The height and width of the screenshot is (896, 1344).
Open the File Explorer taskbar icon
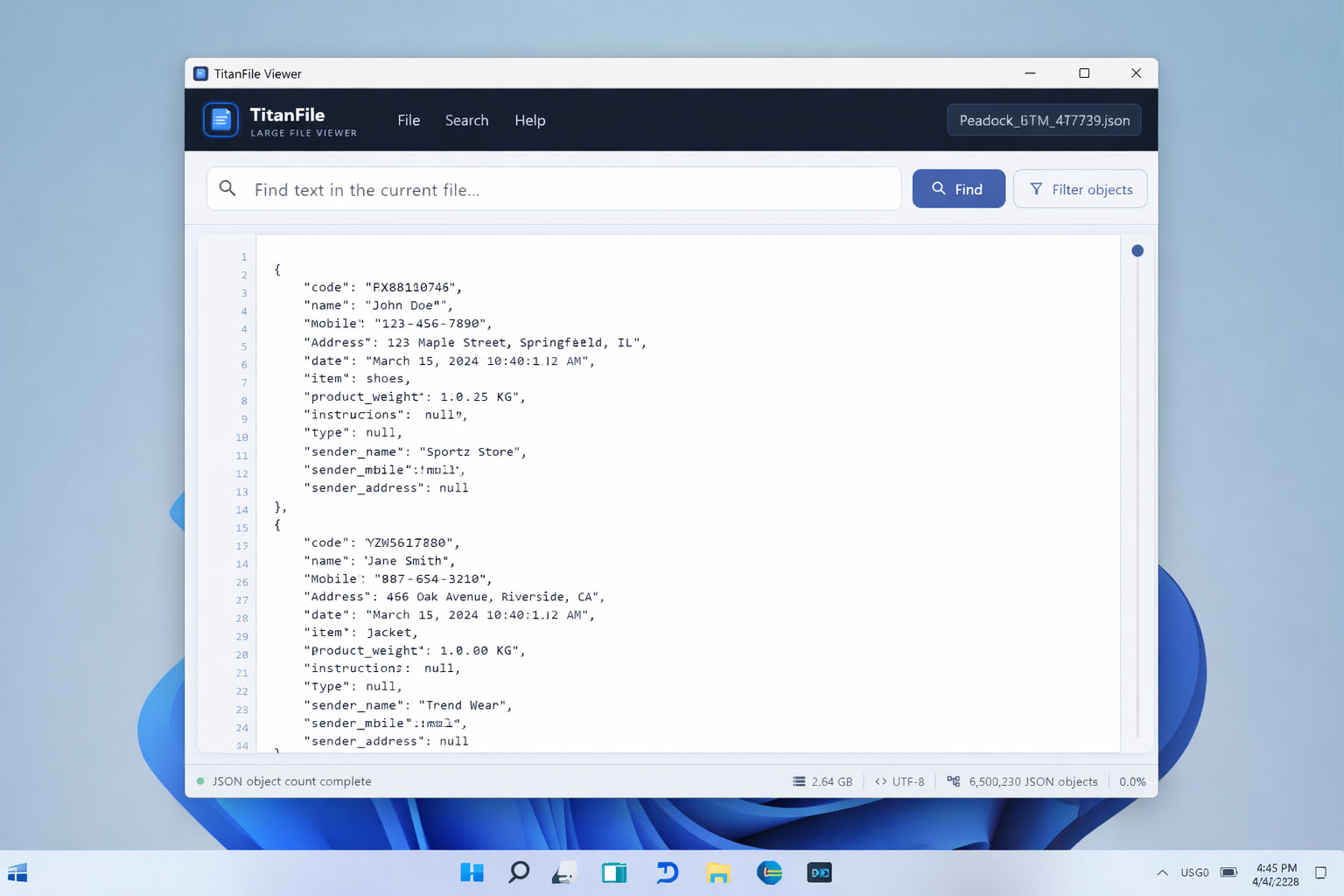[x=718, y=872]
